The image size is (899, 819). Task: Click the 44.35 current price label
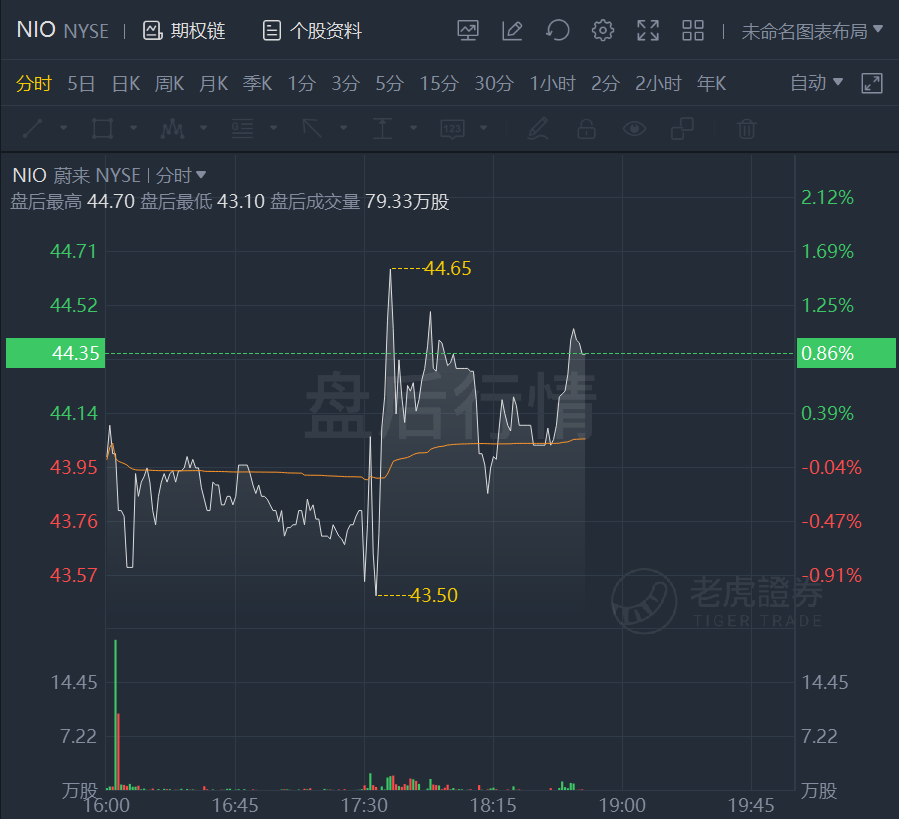56,353
